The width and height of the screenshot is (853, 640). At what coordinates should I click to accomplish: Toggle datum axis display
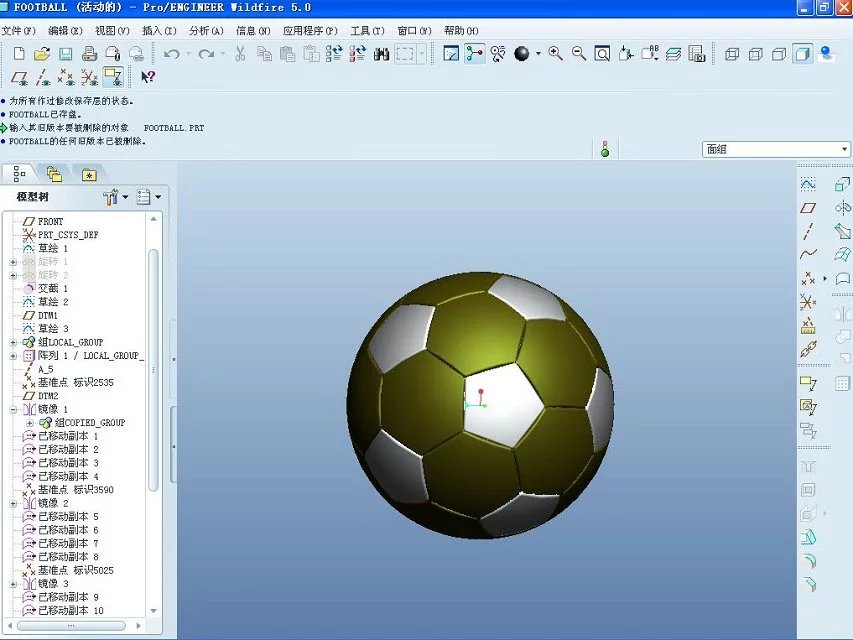click(x=42, y=77)
